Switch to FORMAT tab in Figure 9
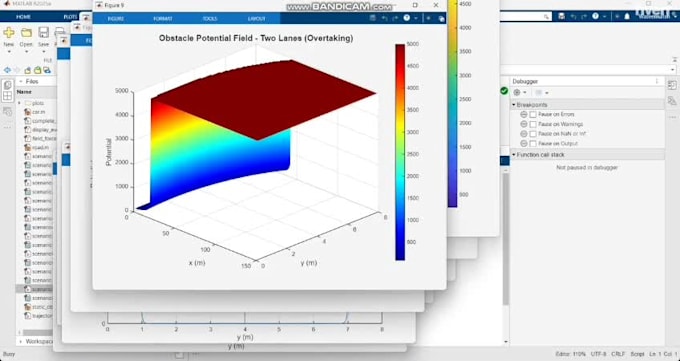This screenshot has height=361, width=680. point(163,18)
